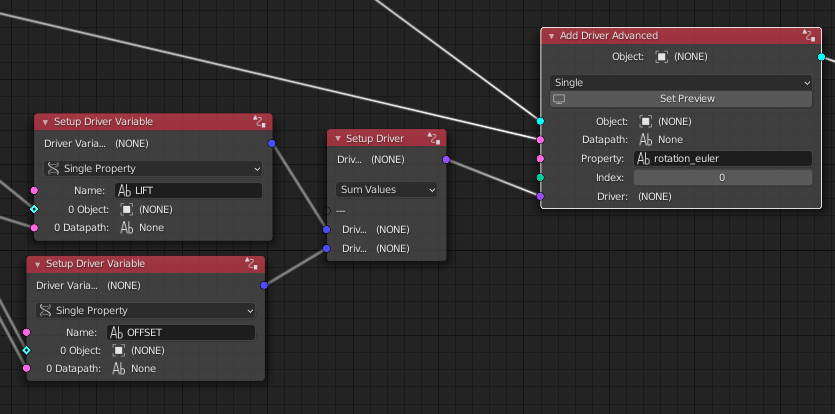Viewport: 835px width, 414px height.
Task: Click DNA icon in LIFT node Single Property dropdown
Action: (53, 169)
